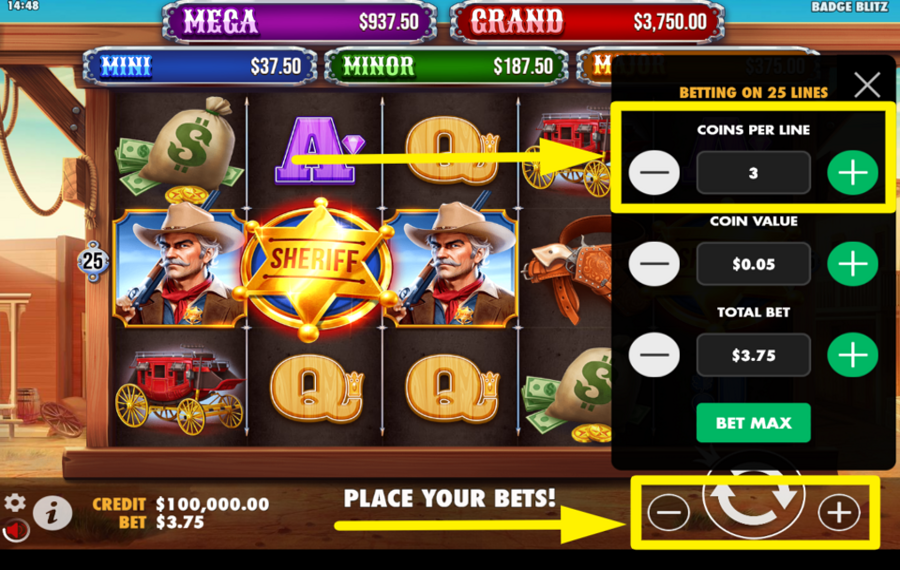Click the BET MAX button
The width and height of the screenshot is (900, 570).
[x=753, y=423]
